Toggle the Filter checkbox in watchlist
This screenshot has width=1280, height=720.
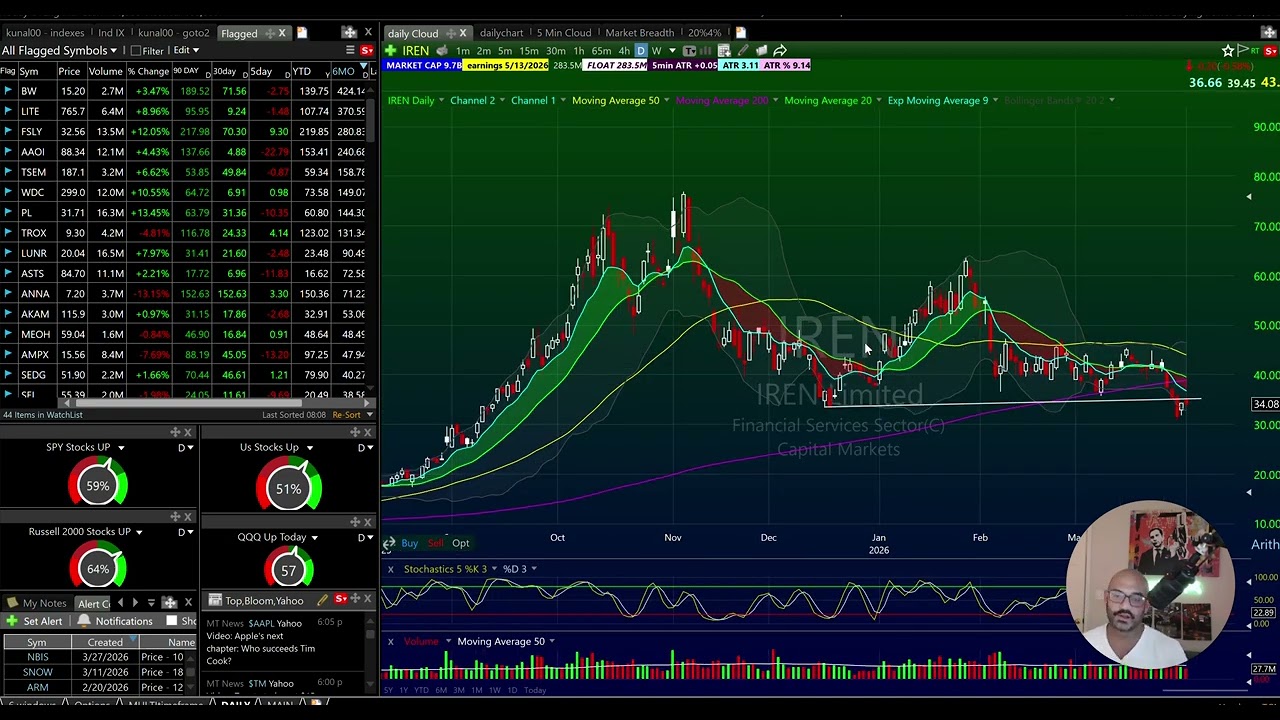135,51
